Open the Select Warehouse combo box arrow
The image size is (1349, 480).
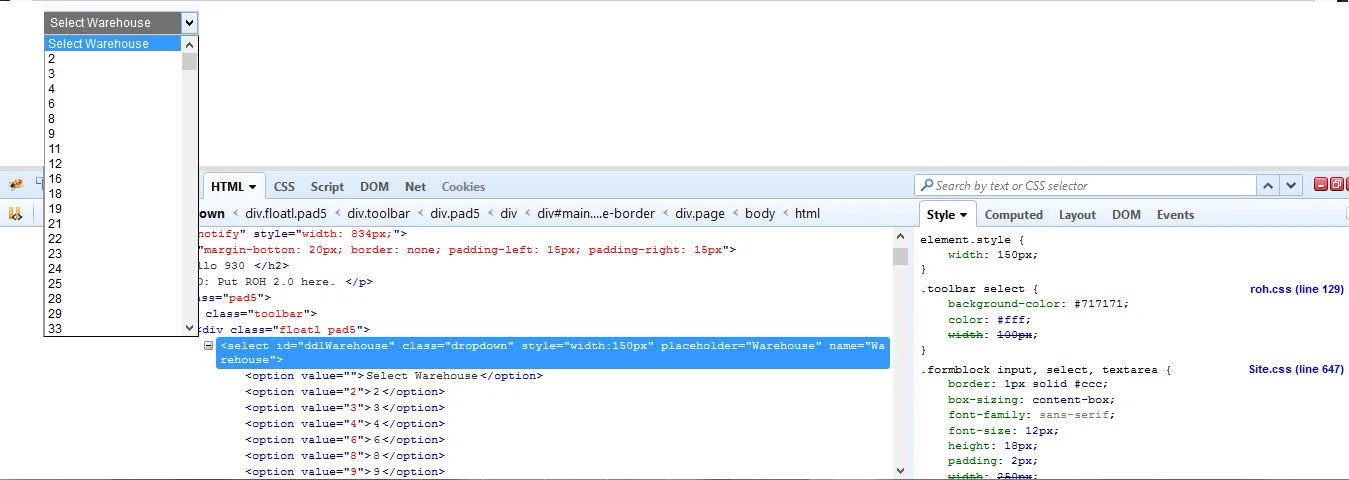pyautogui.click(x=190, y=23)
